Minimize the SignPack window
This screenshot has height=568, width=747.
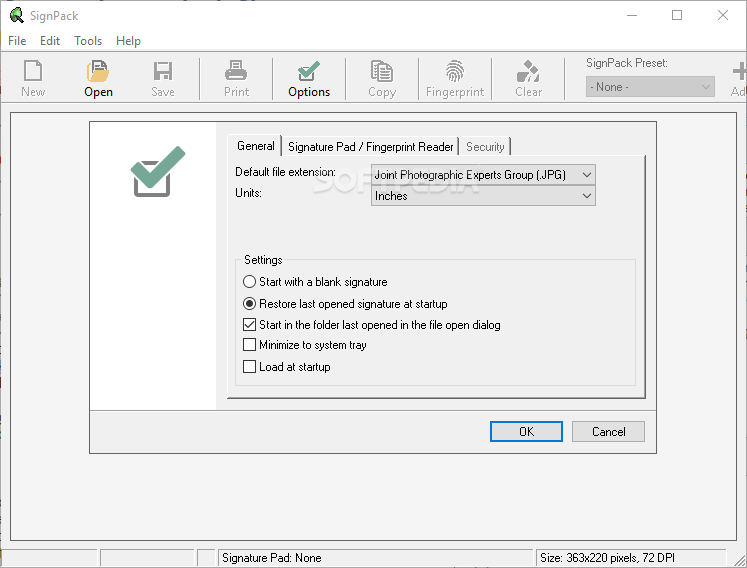click(632, 15)
